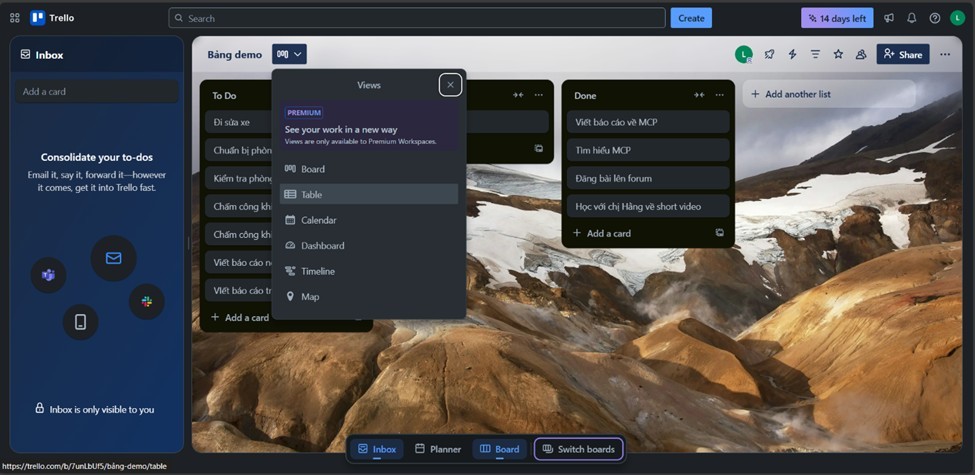The image size is (975, 475).
Task: Collapse the Done list
Action: (x=699, y=95)
